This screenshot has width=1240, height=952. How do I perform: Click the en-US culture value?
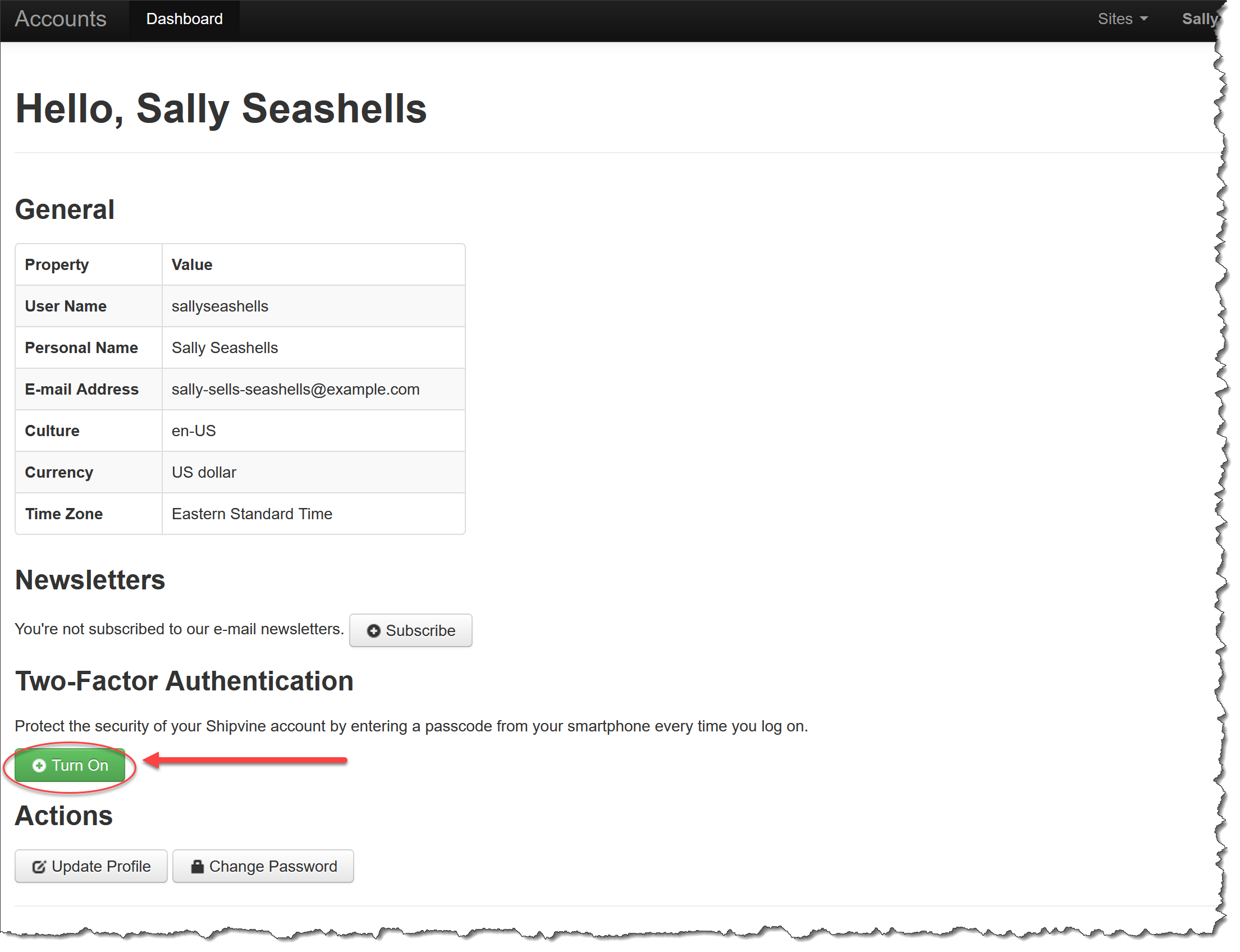pyautogui.click(x=193, y=431)
